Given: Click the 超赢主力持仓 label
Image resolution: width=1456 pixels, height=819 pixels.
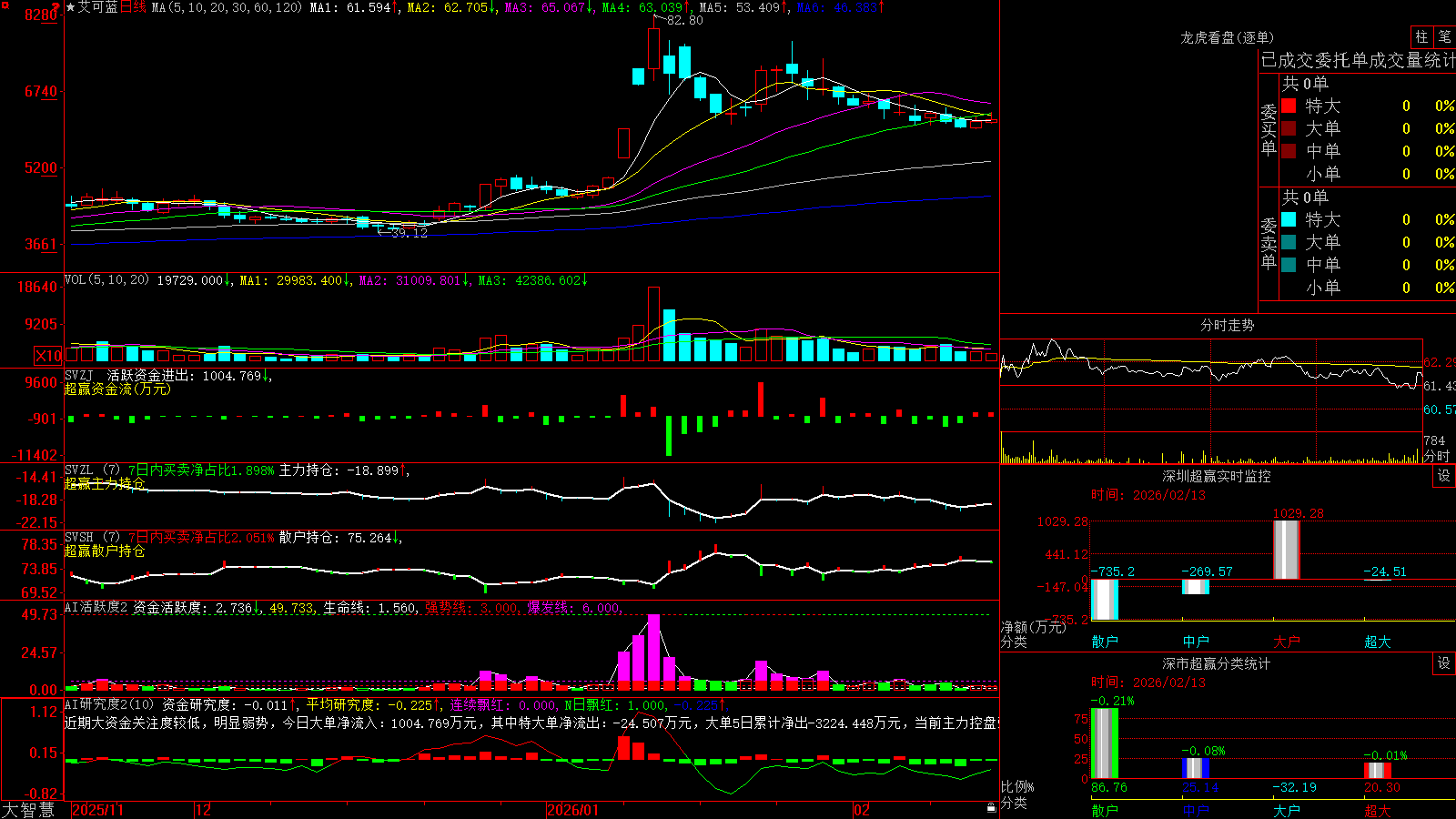Looking at the screenshot, I should tap(105, 484).
